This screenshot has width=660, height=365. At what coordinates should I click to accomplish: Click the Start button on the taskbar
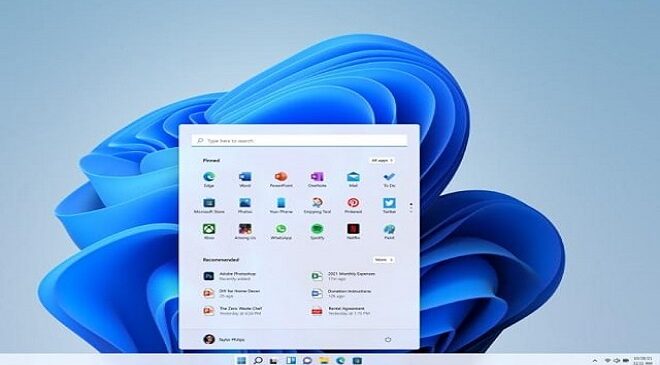tap(241, 360)
